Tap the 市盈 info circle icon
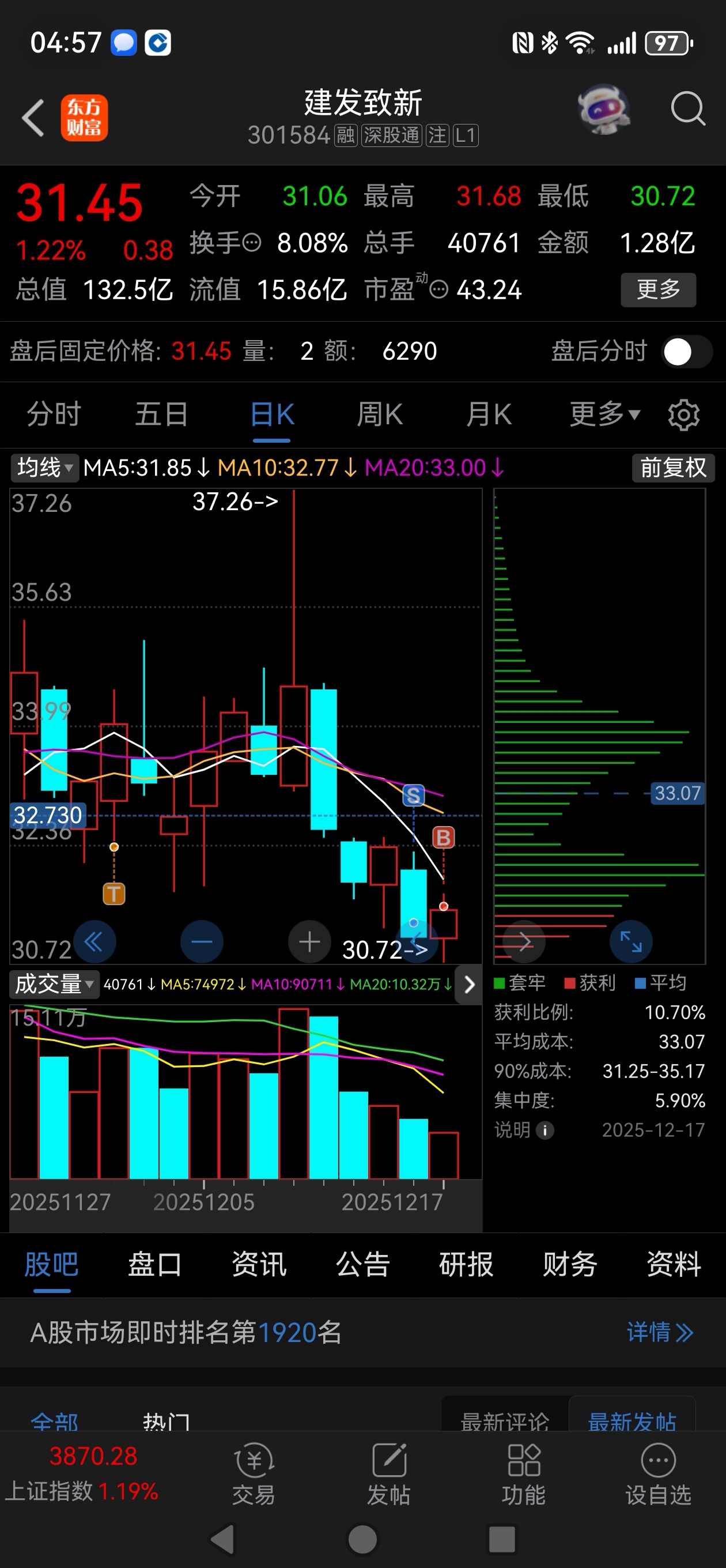The width and height of the screenshot is (726, 1568). pos(438,289)
